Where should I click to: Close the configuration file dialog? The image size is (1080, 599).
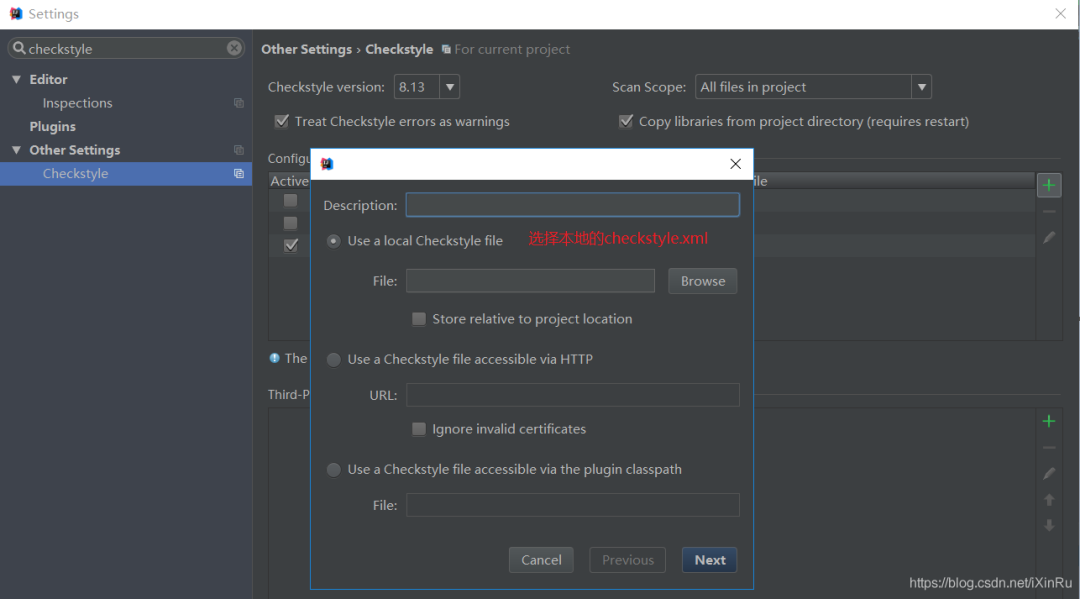point(736,164)
